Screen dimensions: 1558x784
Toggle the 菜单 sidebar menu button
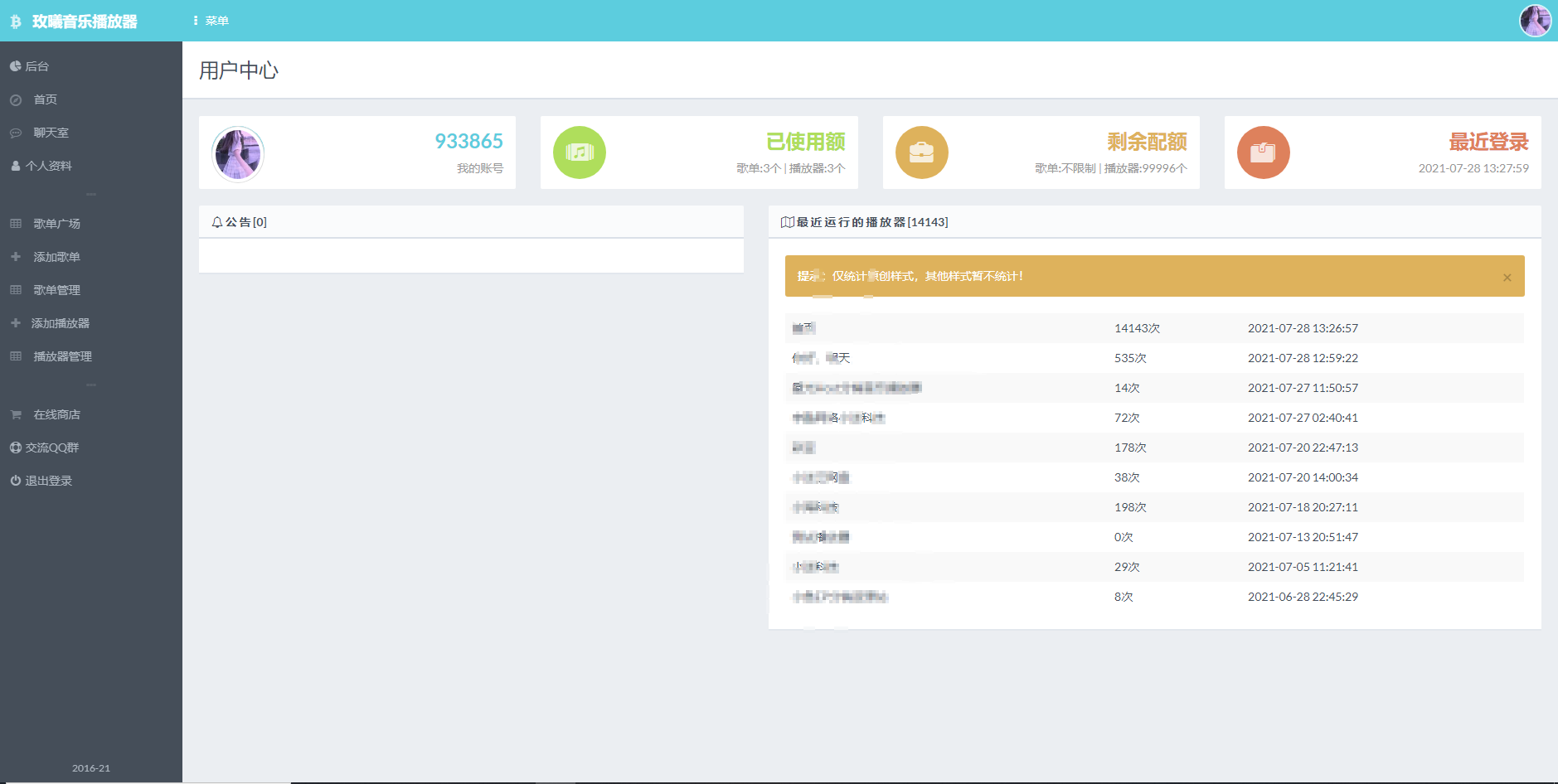tap(211, 21)
